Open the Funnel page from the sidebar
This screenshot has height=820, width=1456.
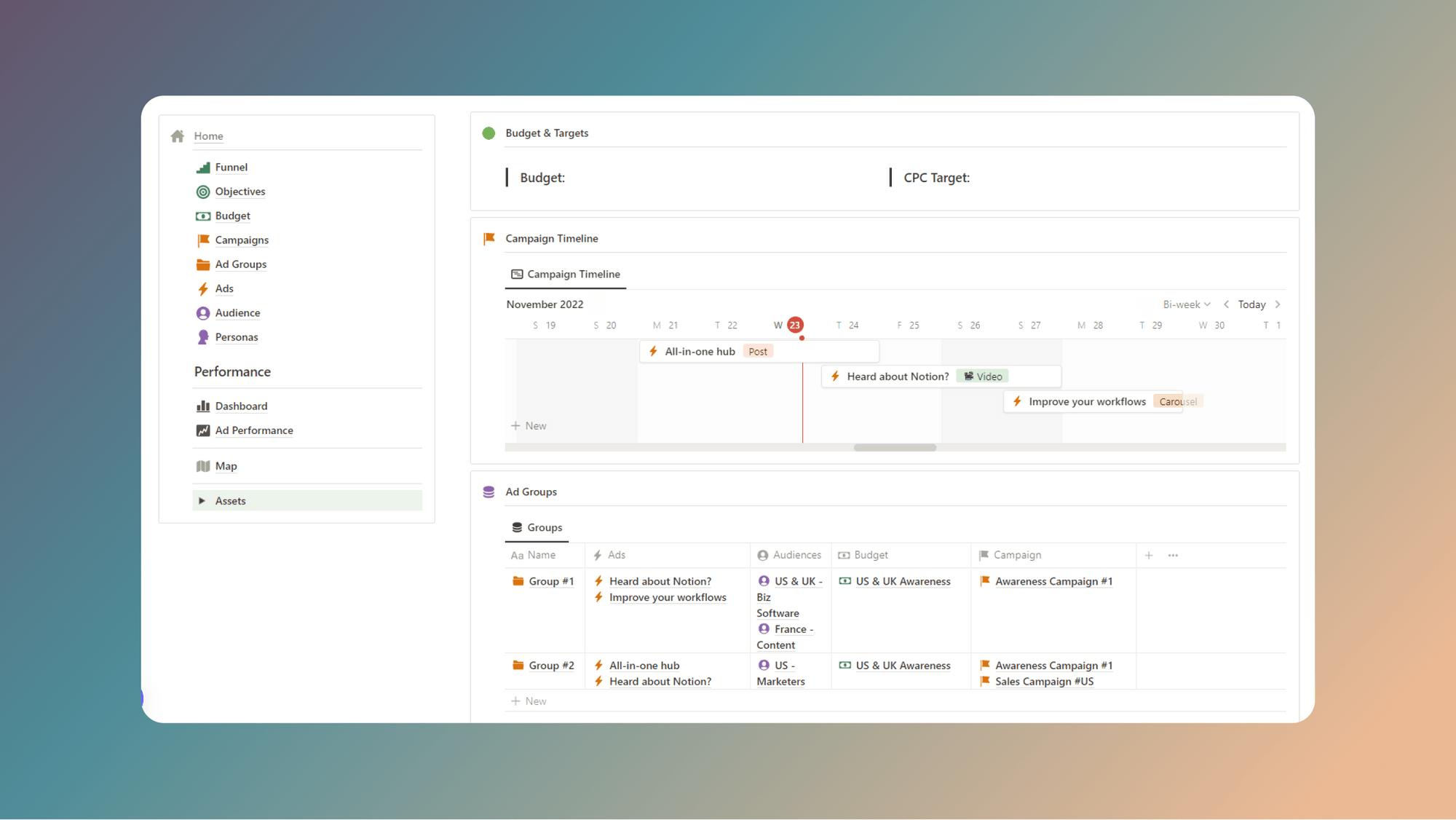tap(231, 167)
